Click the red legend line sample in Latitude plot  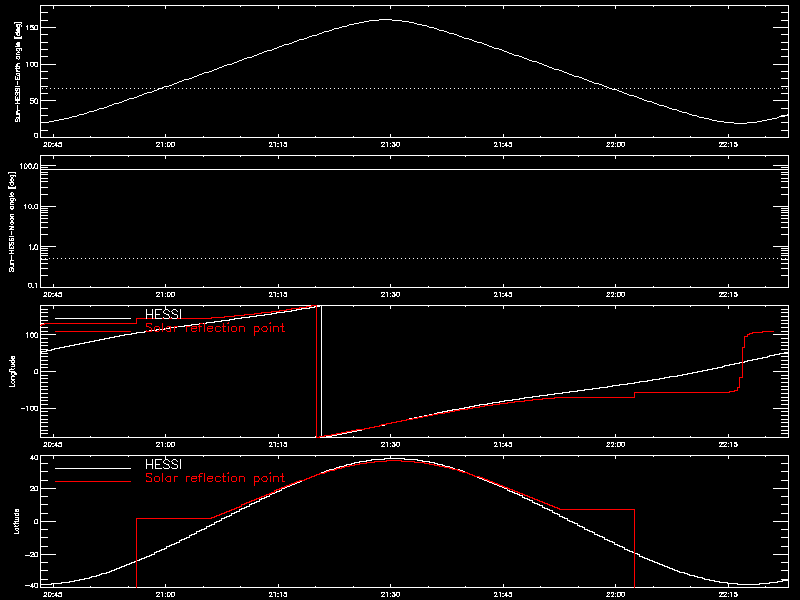(93, 482)
